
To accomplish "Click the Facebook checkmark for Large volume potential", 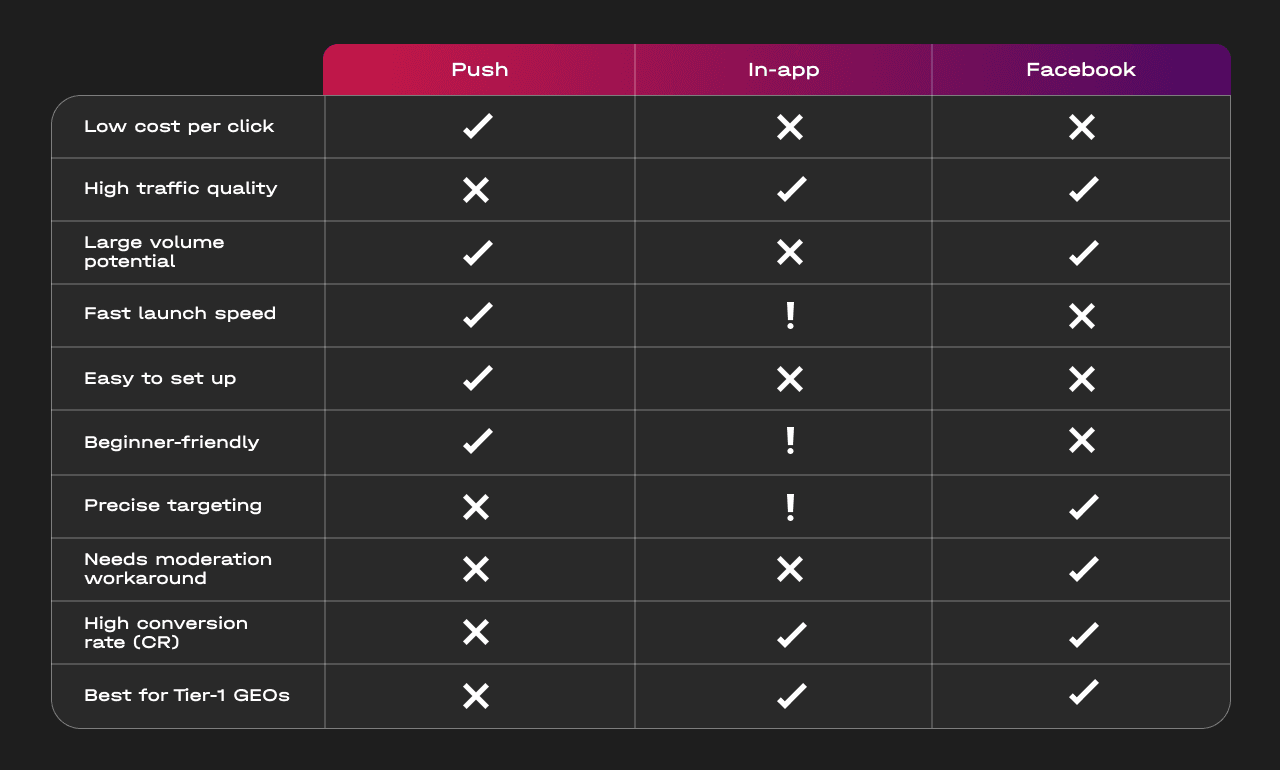I will pyautogui.click(x=1084, y=252).
